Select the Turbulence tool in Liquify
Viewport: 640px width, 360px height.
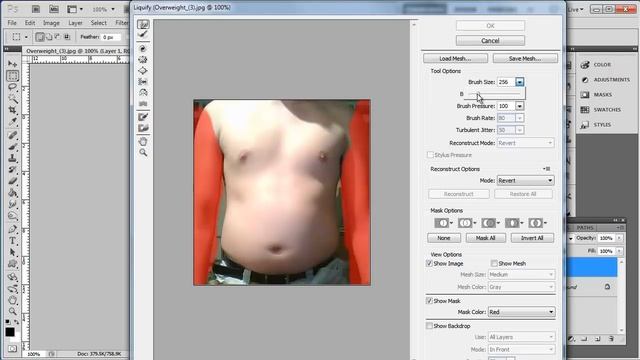[x=143, y=104]
